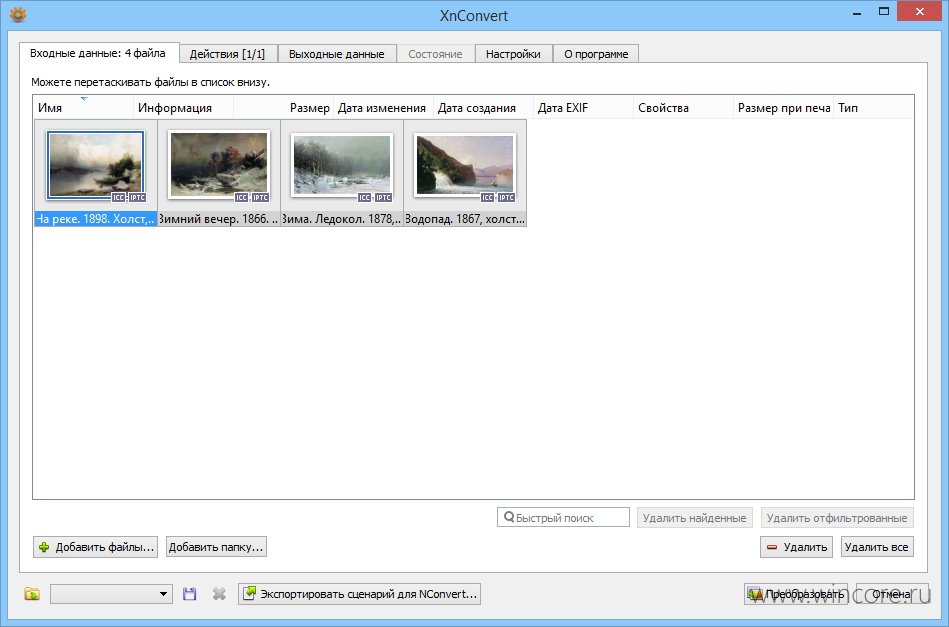Focus the 'Быстрый поиск' search field
Viewport: 949px width, 627px height.
click(x=563, y=517)
